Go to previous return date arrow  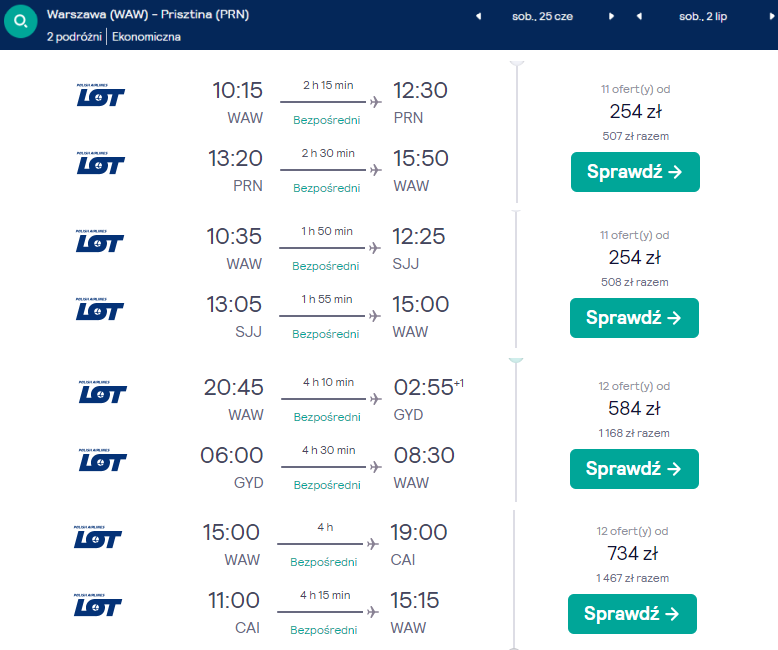click(639, 16)
